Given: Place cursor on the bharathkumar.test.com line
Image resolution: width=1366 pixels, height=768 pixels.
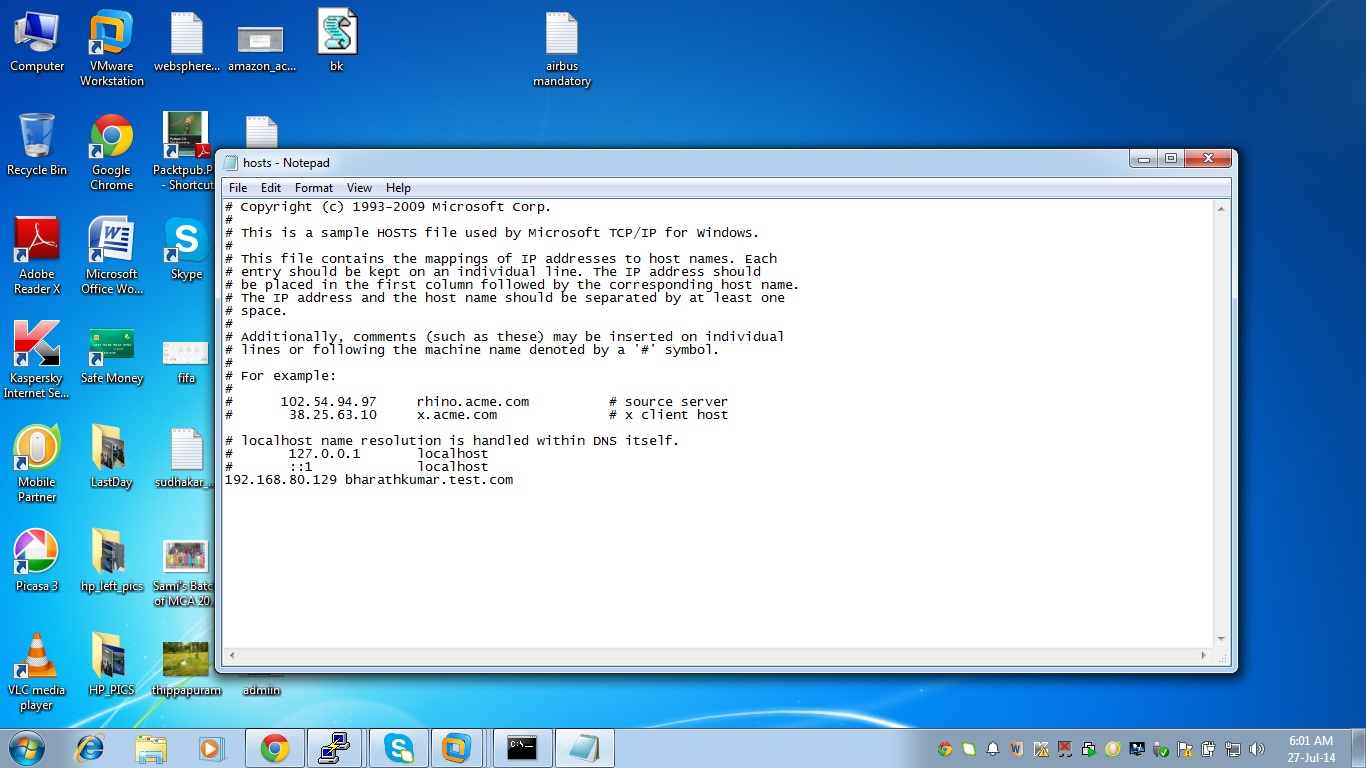Looking at the screenshot, I should (369, 480).
